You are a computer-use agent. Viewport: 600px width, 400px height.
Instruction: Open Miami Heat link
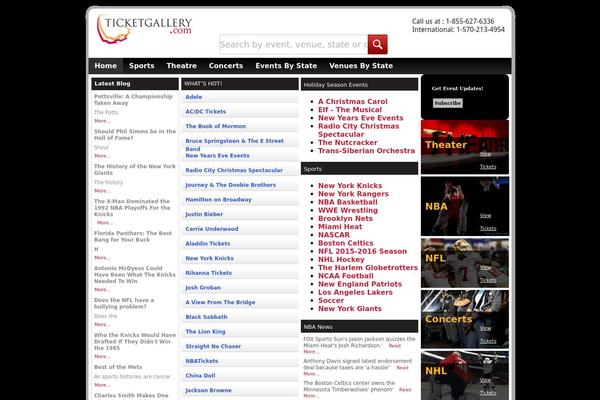(x=340, y=227)
